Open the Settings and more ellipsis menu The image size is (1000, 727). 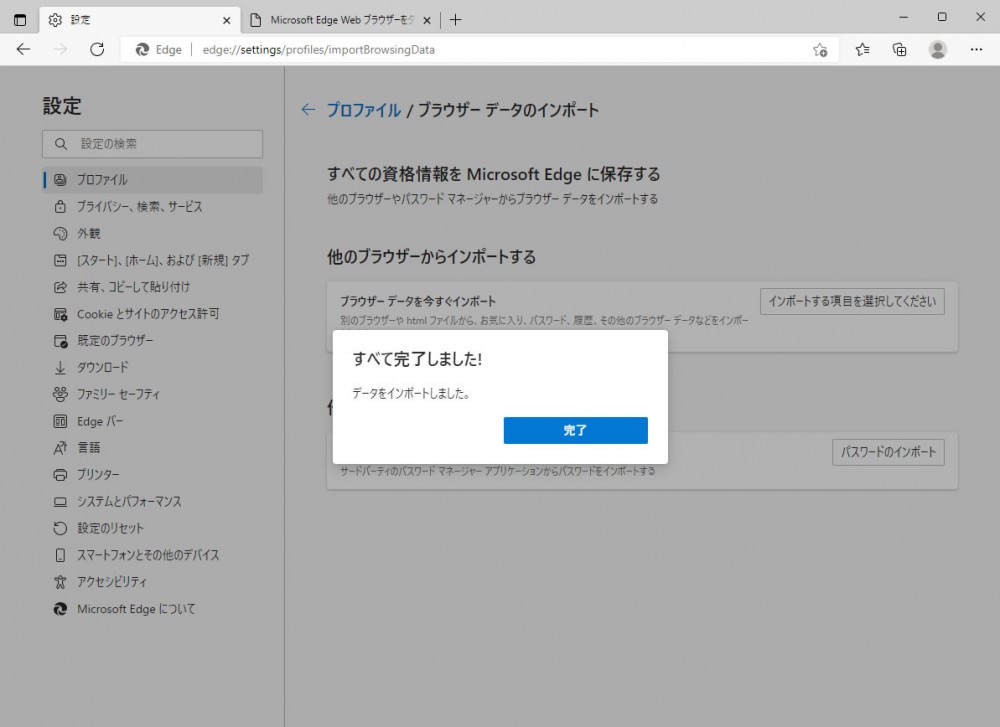[976, 49]
